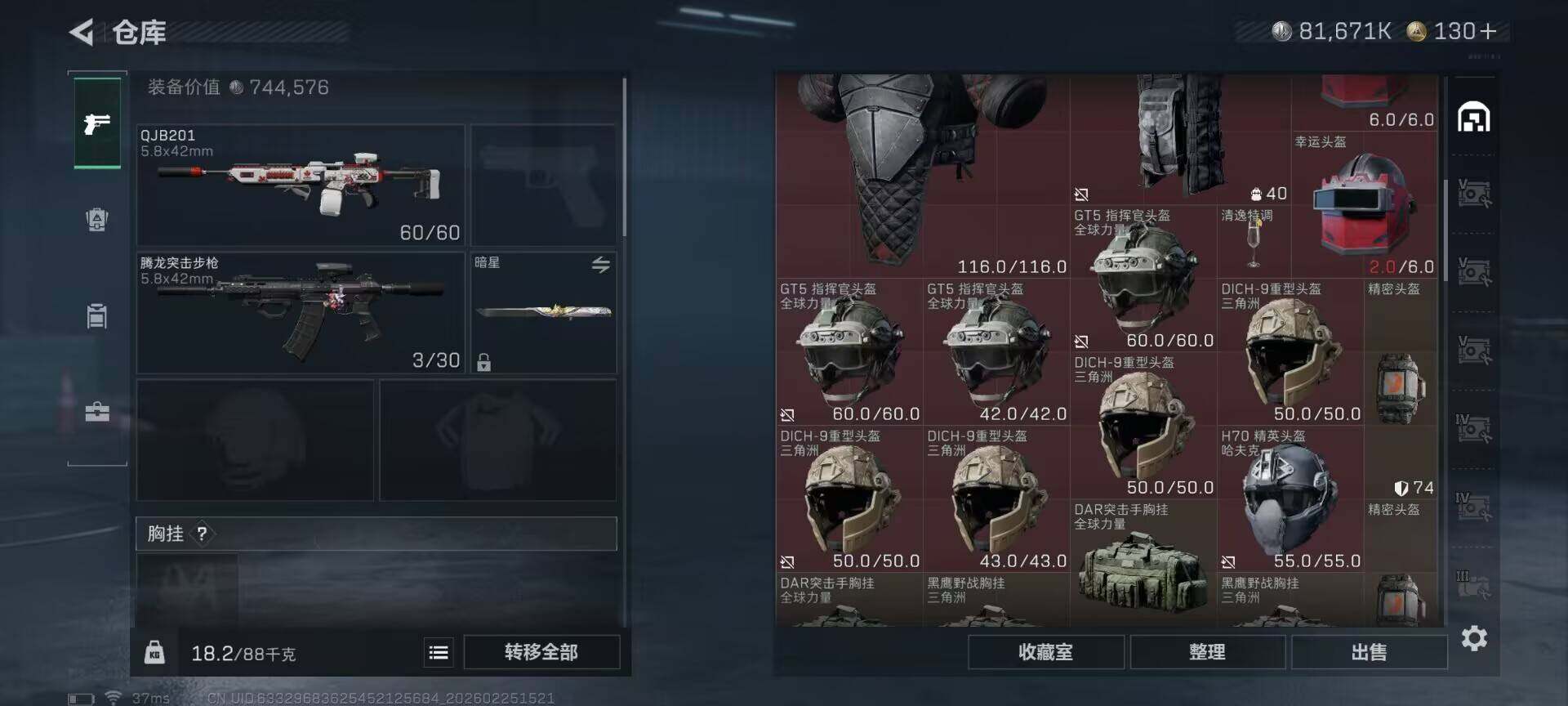1568x706 pixels.
Task: Open the 胸挂 help question mark
Action: 202,534
